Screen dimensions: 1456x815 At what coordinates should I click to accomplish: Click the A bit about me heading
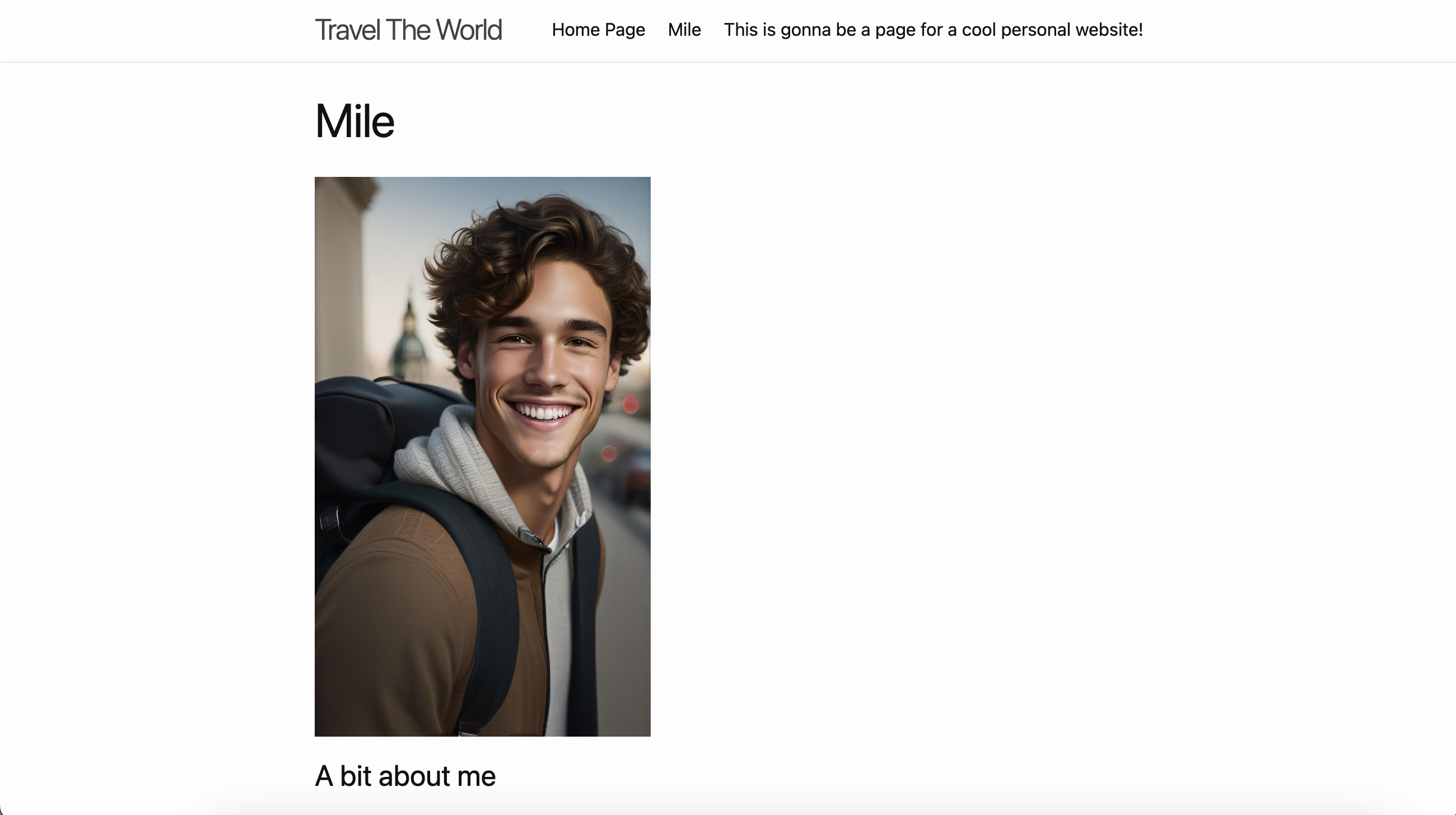405,776
